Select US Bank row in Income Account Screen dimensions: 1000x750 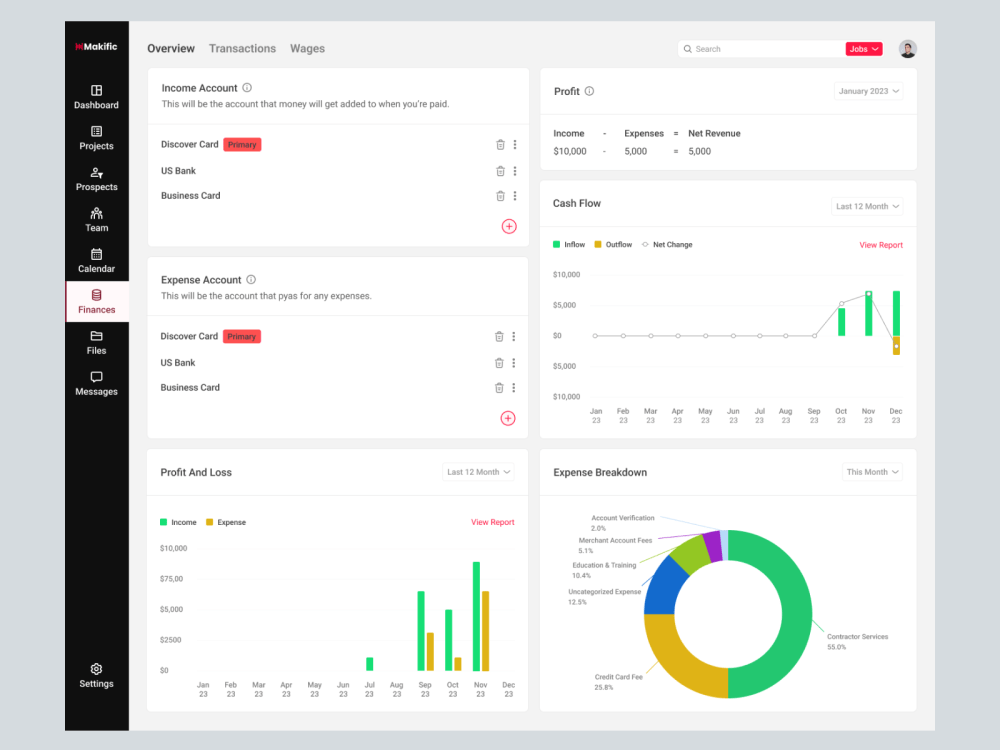[x=338, y=171]
